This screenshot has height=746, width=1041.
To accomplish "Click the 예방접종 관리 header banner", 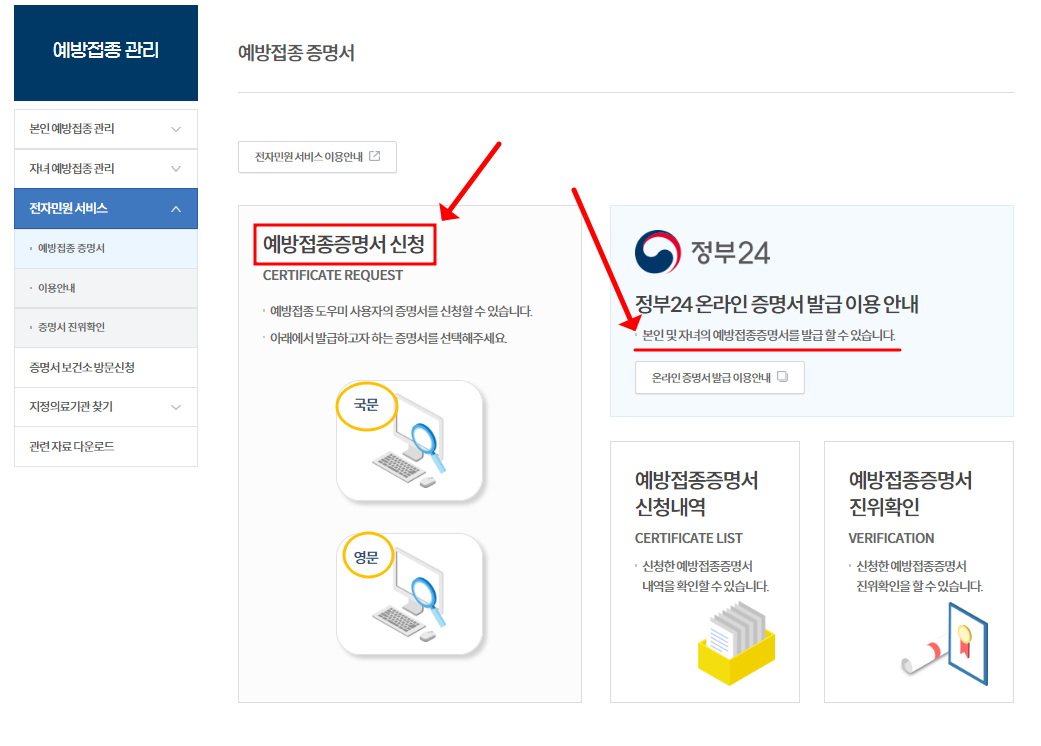I will coord(105,52).
